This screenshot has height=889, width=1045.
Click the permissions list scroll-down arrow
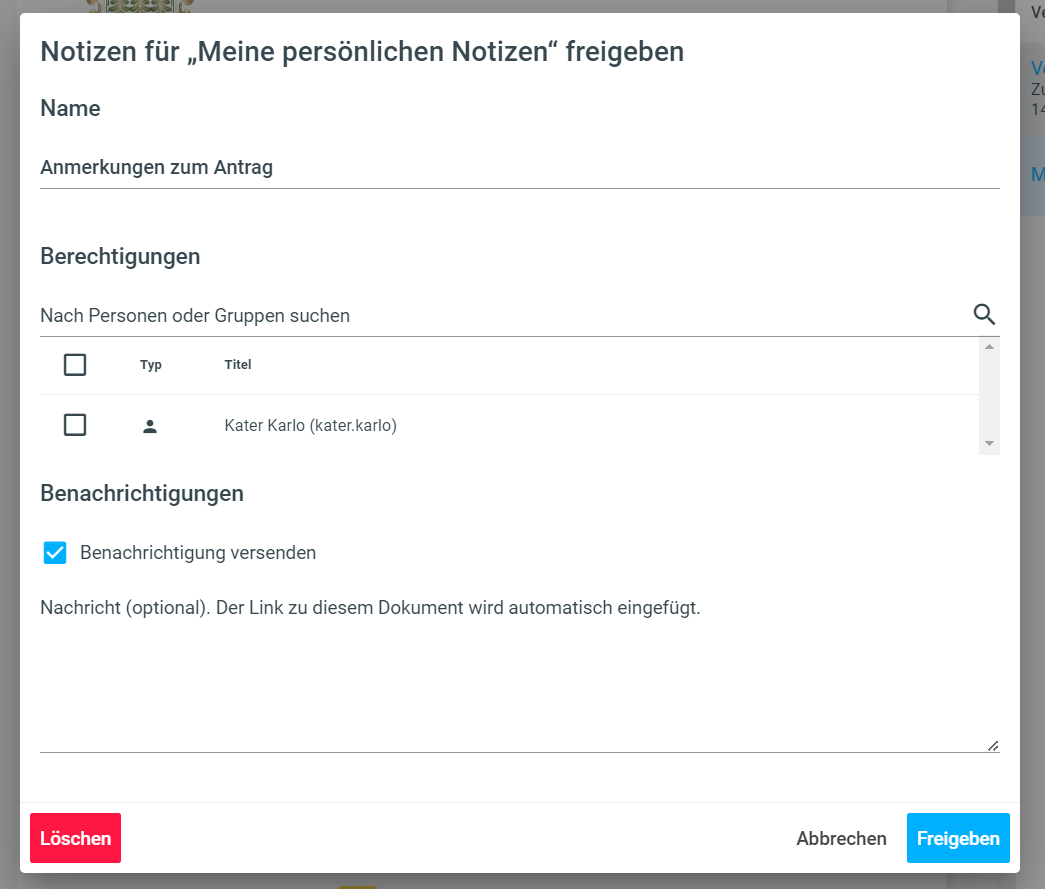pos(989,443)
